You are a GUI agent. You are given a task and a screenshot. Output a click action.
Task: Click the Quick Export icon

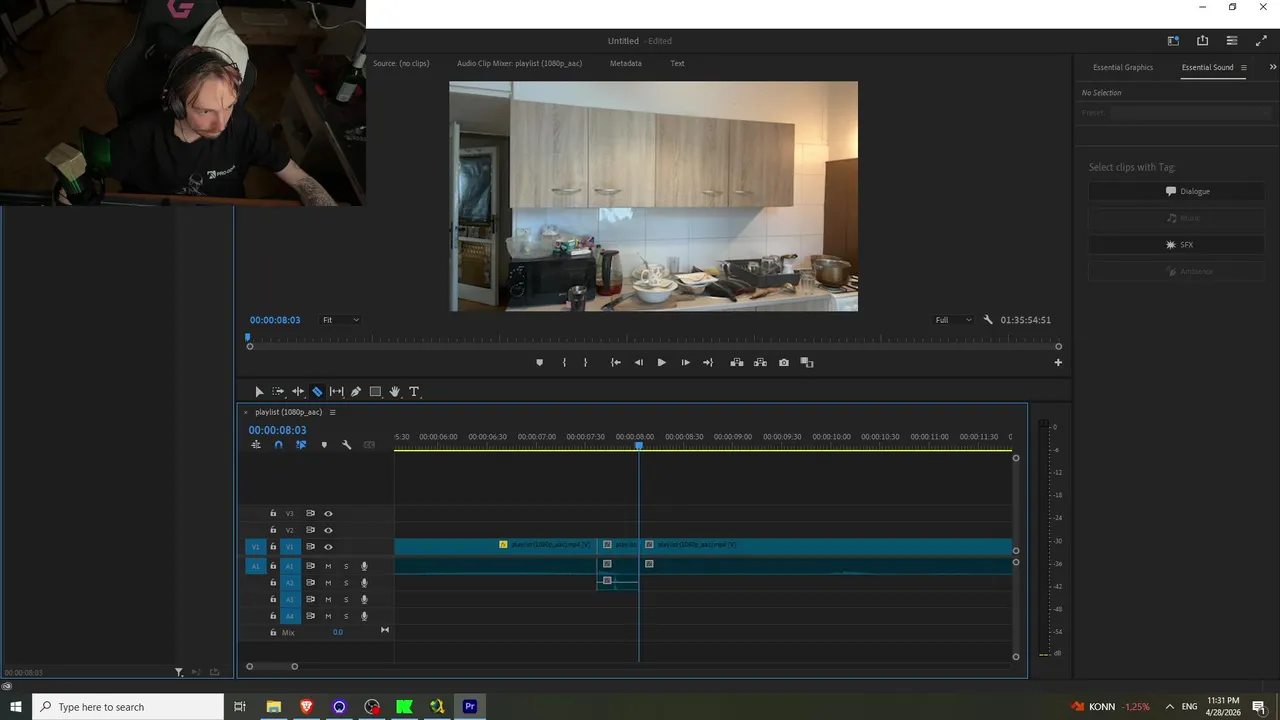(1202, 41)
